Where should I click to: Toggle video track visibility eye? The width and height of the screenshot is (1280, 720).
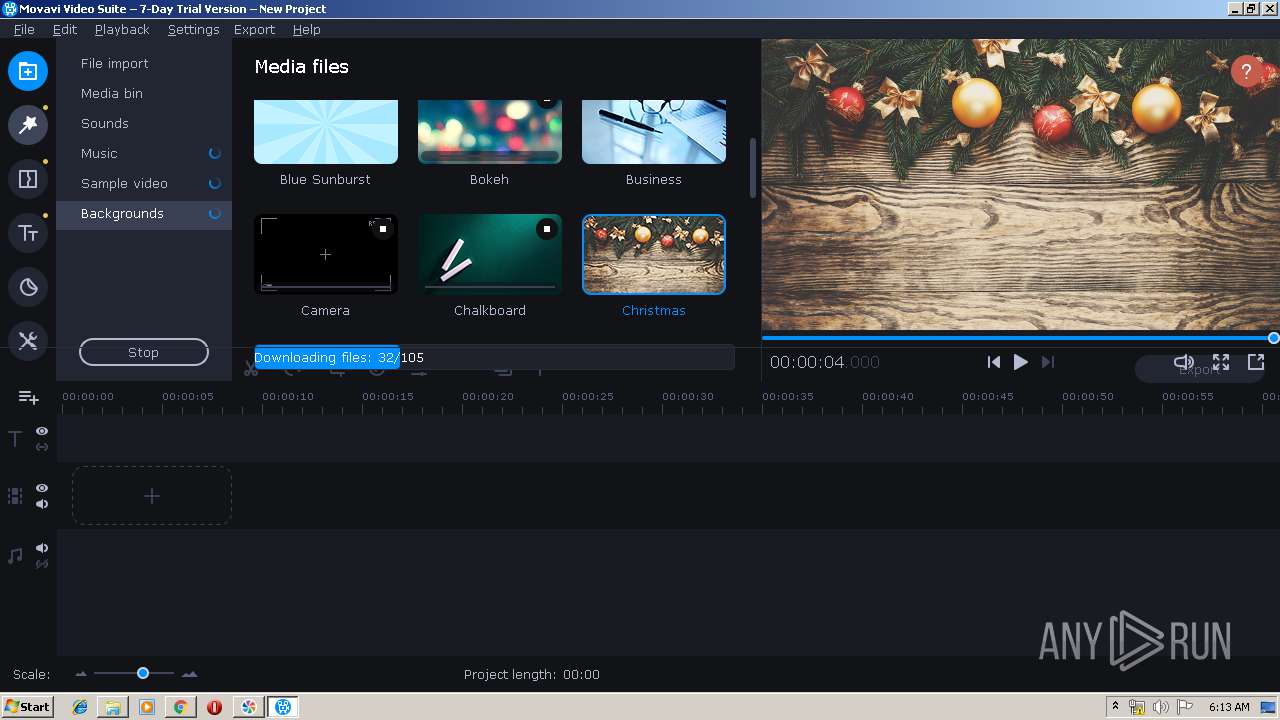[42, 488]
